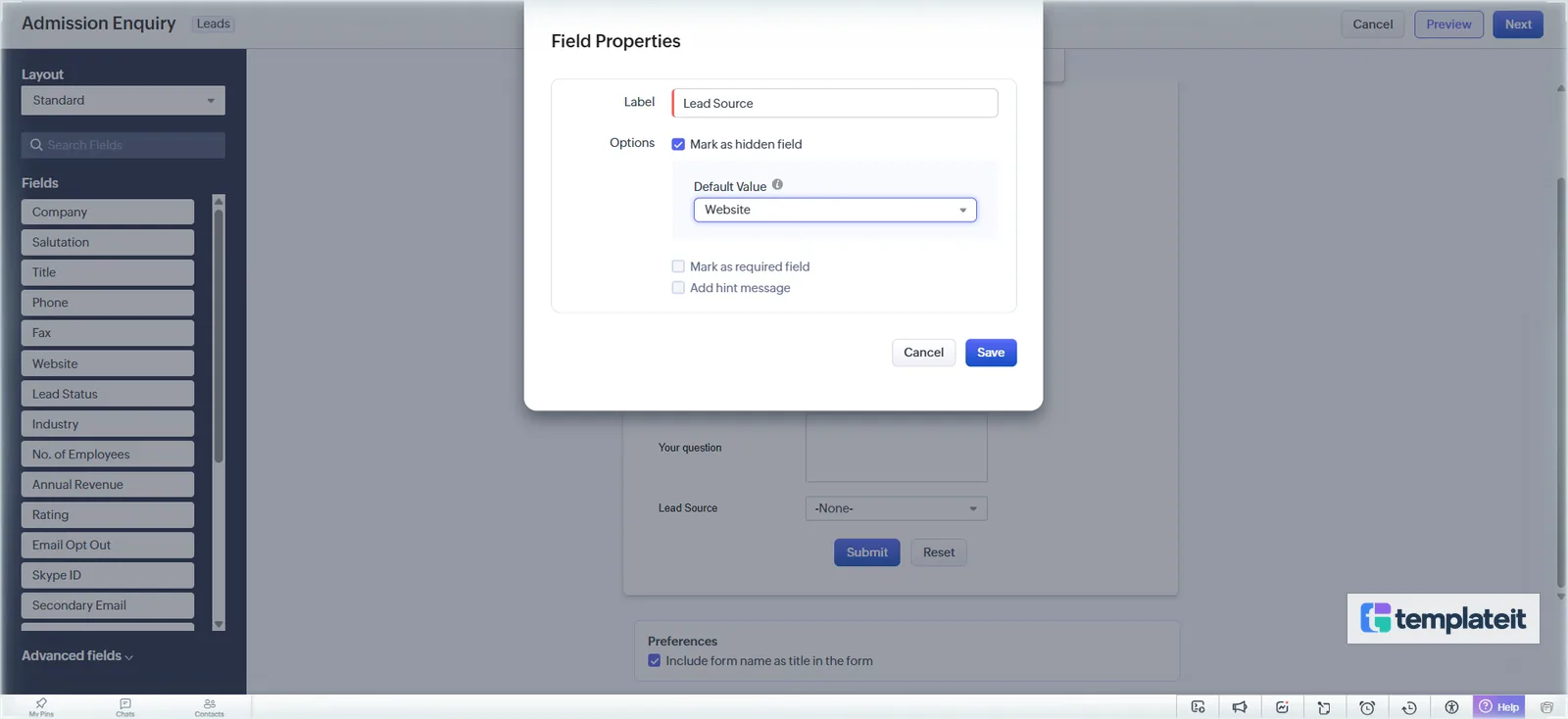Image resolution: width=1568 pixels, height=719 pixels.
Task: Toggle Include form name as title checkbox
Action: click(x=655, y=661)
